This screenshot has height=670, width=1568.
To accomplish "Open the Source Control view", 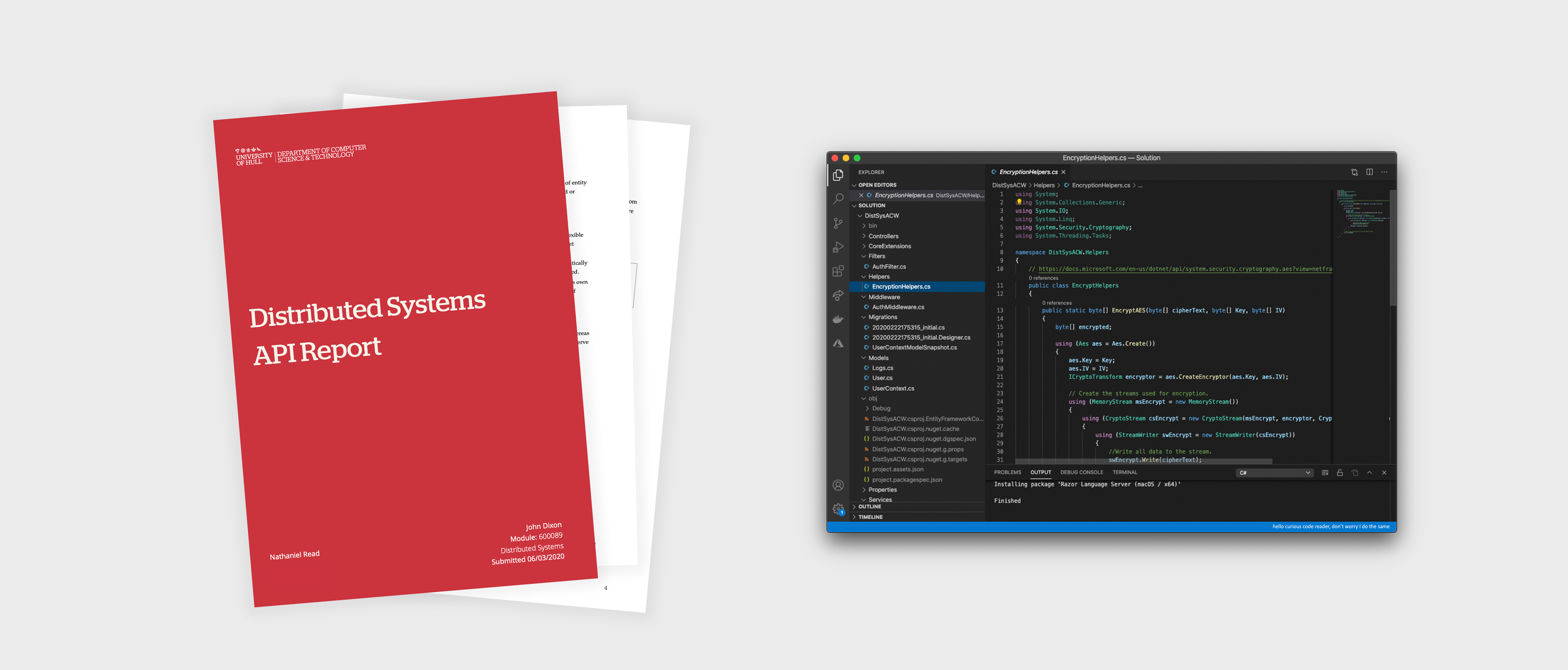I will pos(838,223).
